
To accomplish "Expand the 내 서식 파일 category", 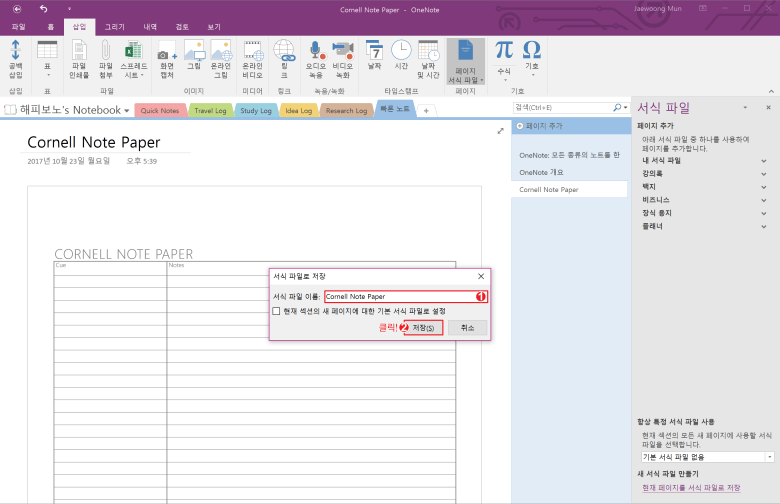I will (x=764, y=161).
